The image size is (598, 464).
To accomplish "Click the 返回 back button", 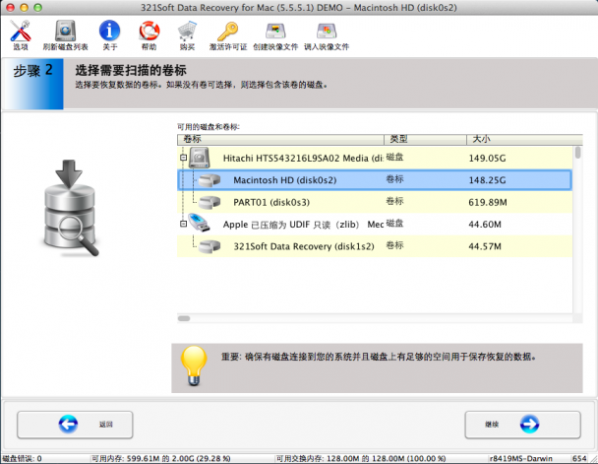I will [75, 424].
